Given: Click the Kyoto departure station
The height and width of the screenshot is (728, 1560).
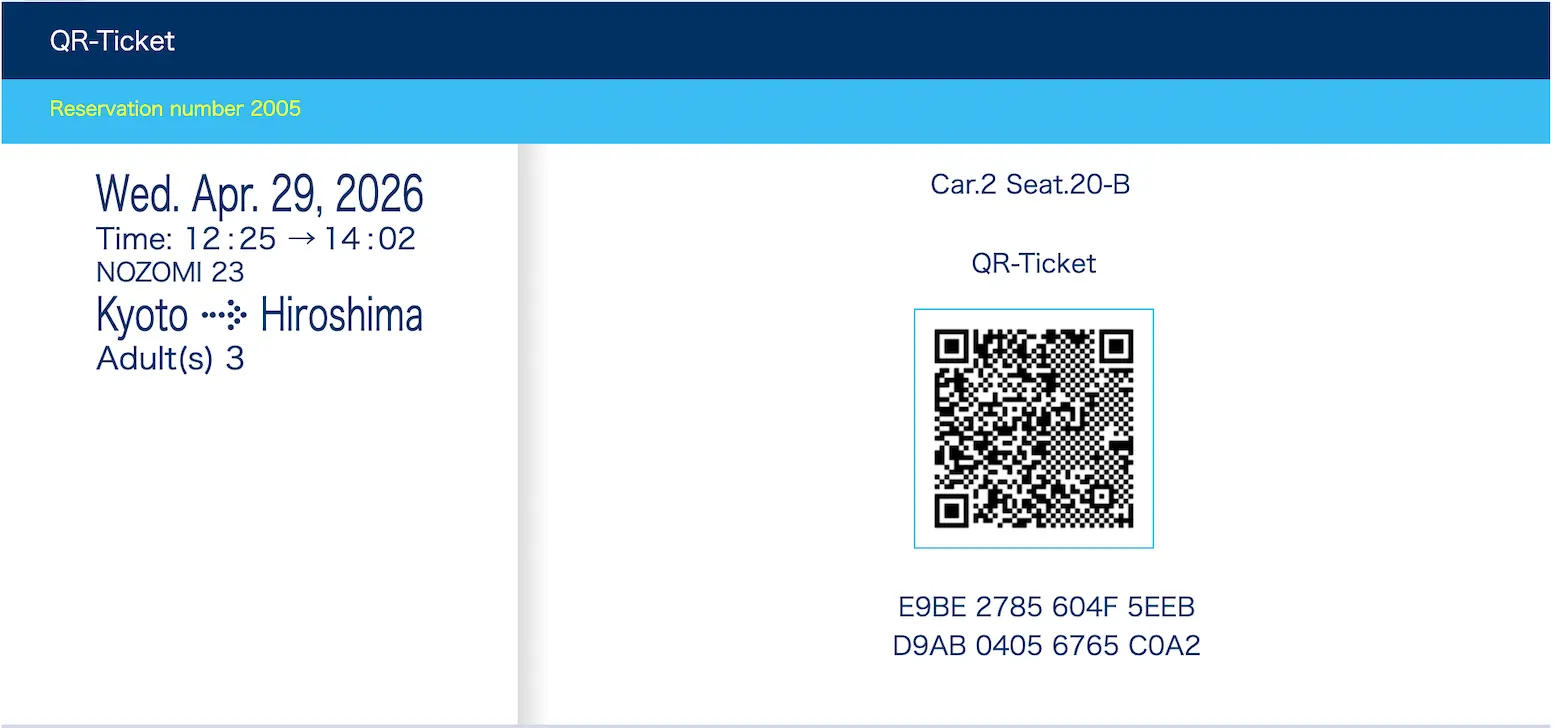Looking at the screenshot, I should (141, 316).
